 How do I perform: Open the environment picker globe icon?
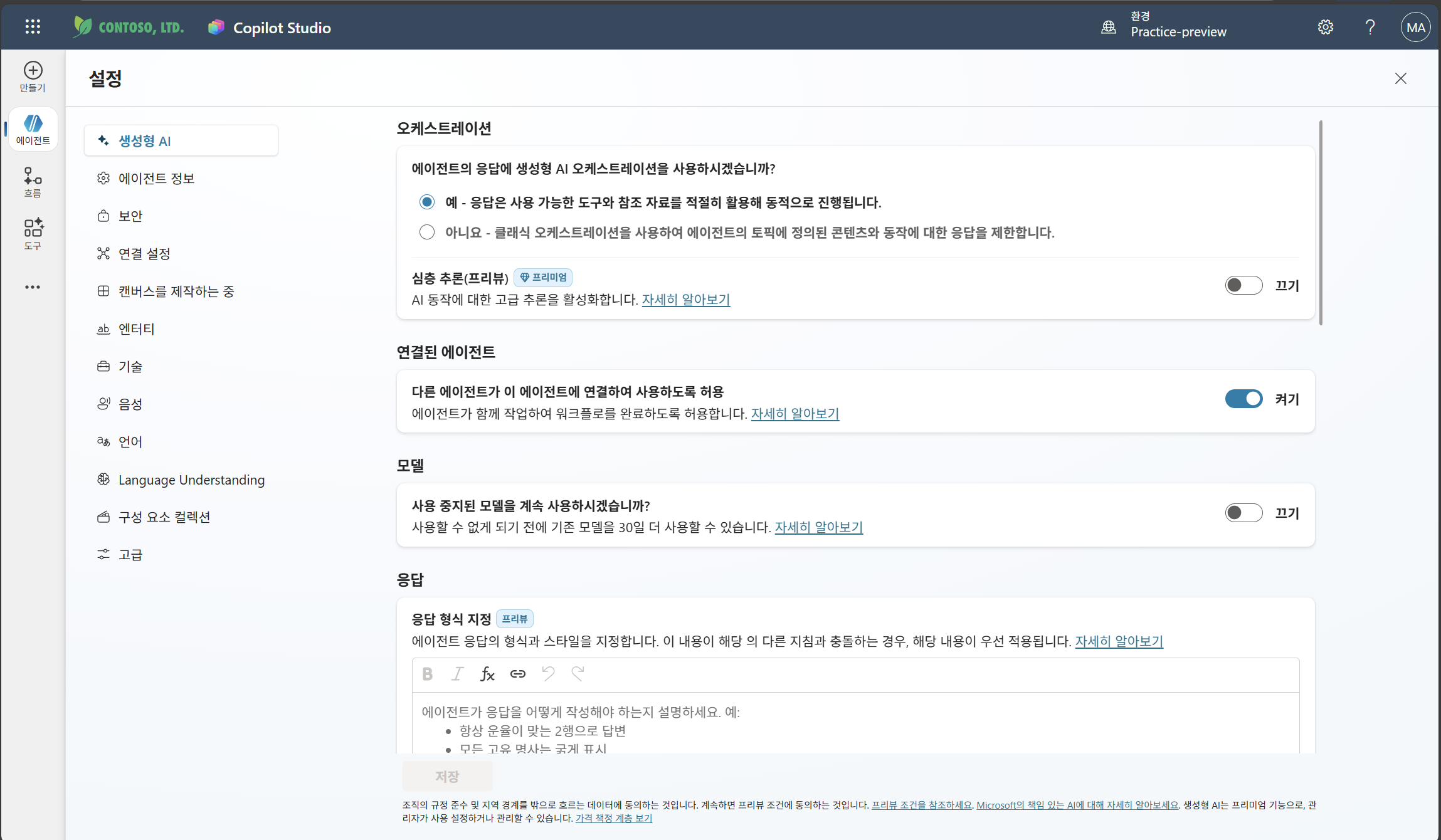pyautogui.click(x=1109, y=27)
